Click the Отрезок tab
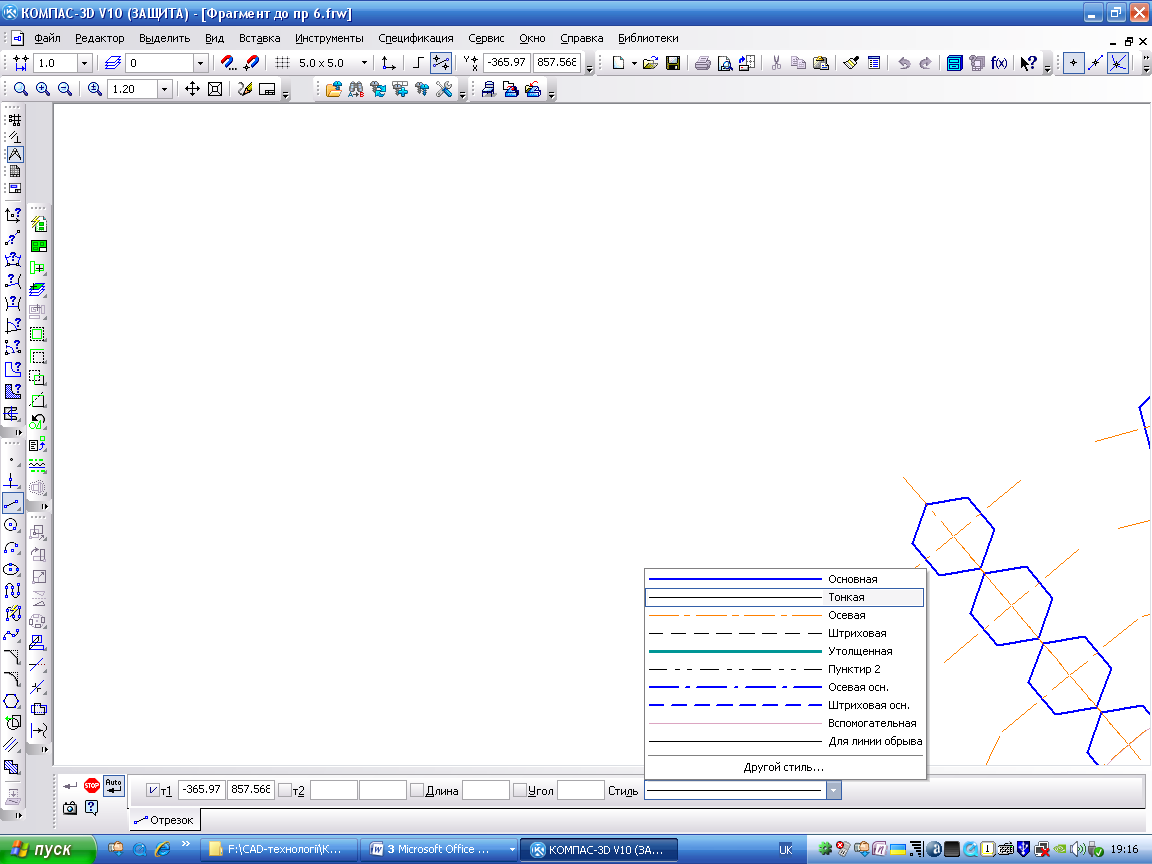The width and height of the screenshot is (1152, 864). click(x=165, y=820)
